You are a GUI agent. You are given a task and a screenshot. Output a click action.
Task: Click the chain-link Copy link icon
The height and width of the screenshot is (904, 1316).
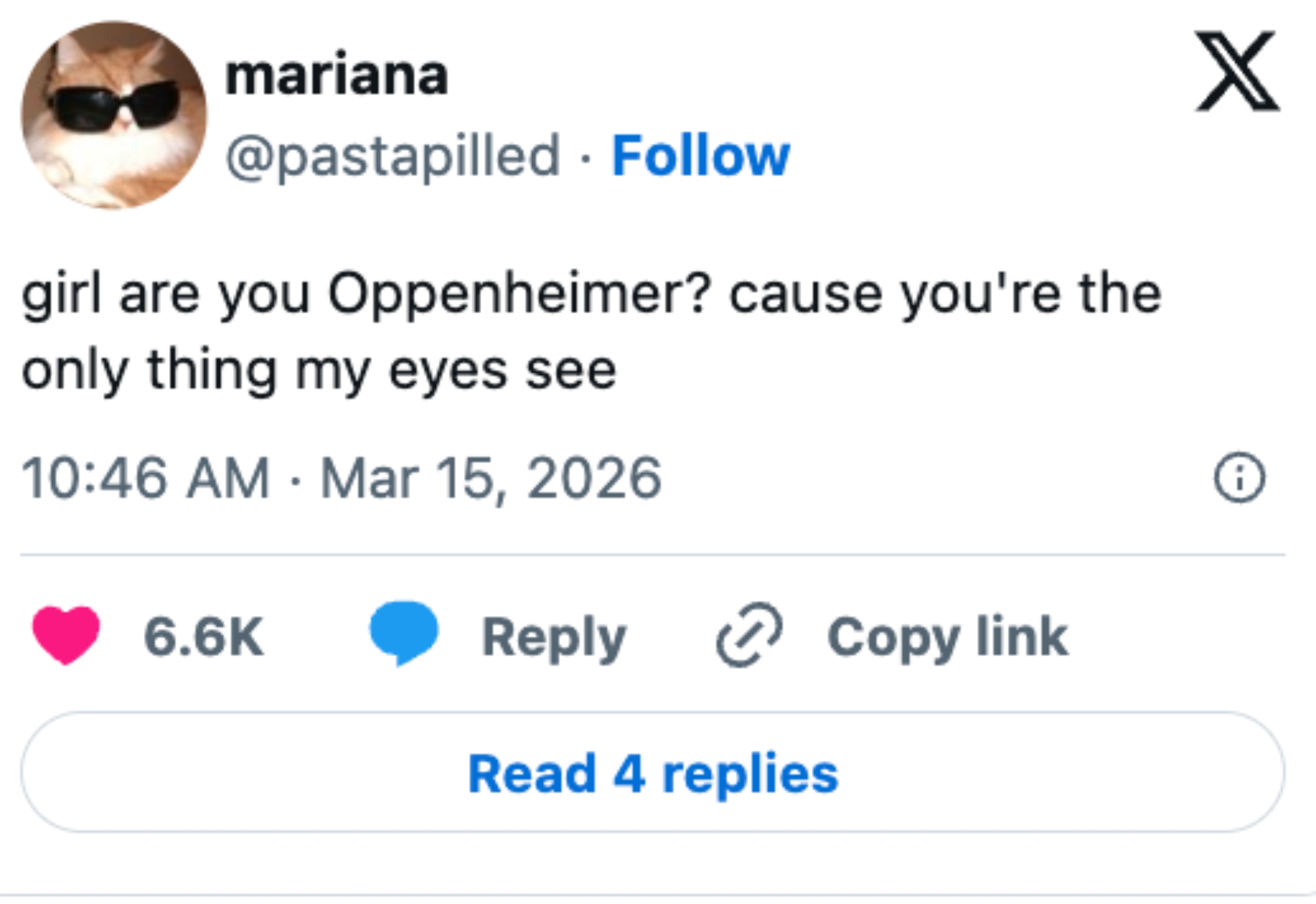tap(749, 636)
